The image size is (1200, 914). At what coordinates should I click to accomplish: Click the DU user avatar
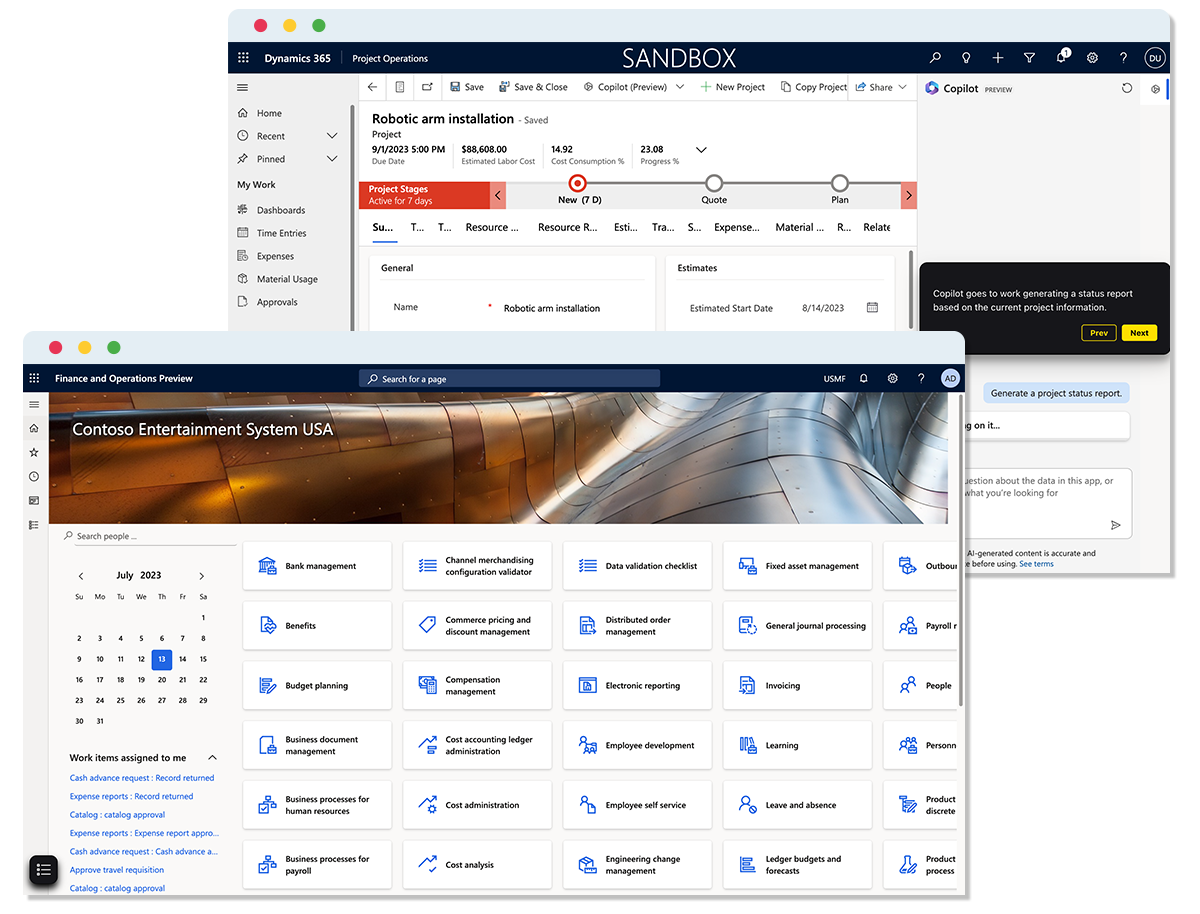[1155, 58]
